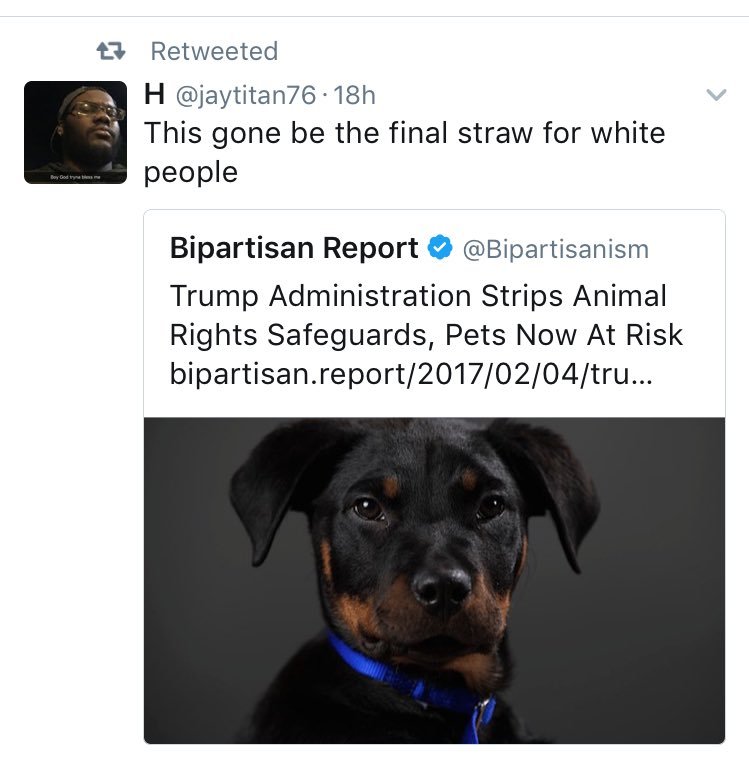Click the "Rights Safeguards, Pets Now At Risk" line
The width and height of the screenshot is (749, 771).
(426, 334)
